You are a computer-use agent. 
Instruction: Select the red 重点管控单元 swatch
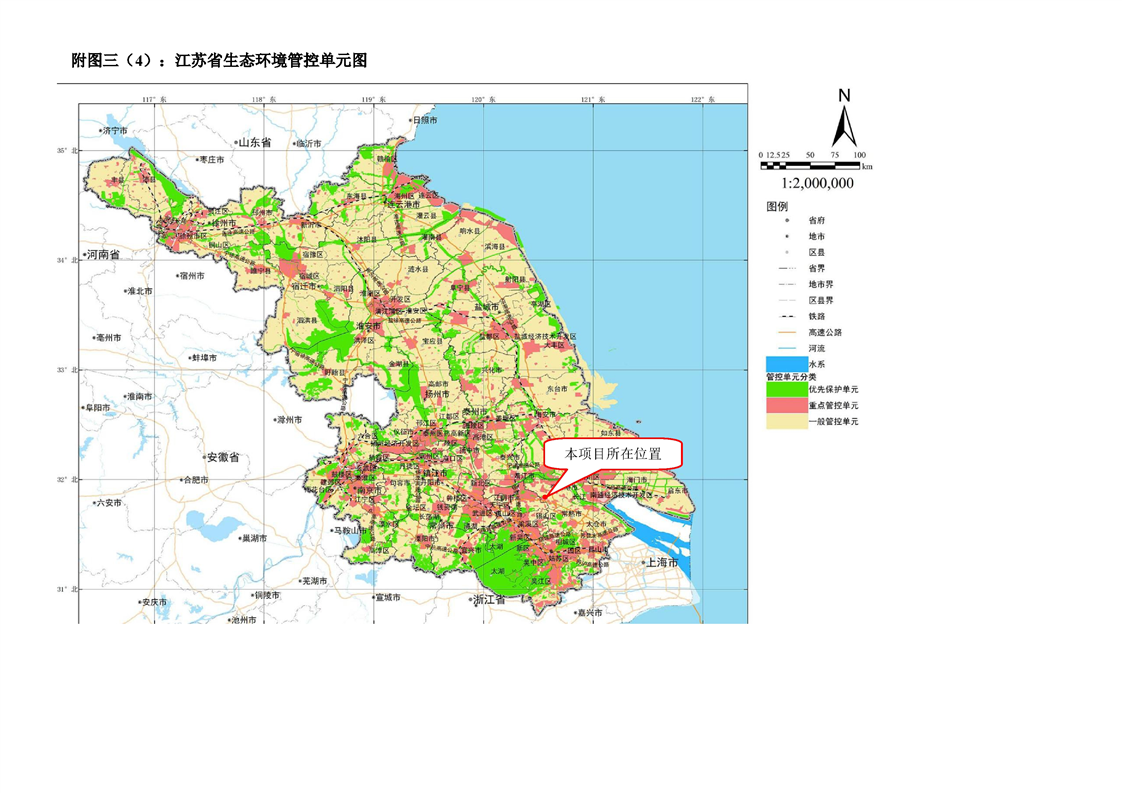pyautogui.click(x=786, y=405)
